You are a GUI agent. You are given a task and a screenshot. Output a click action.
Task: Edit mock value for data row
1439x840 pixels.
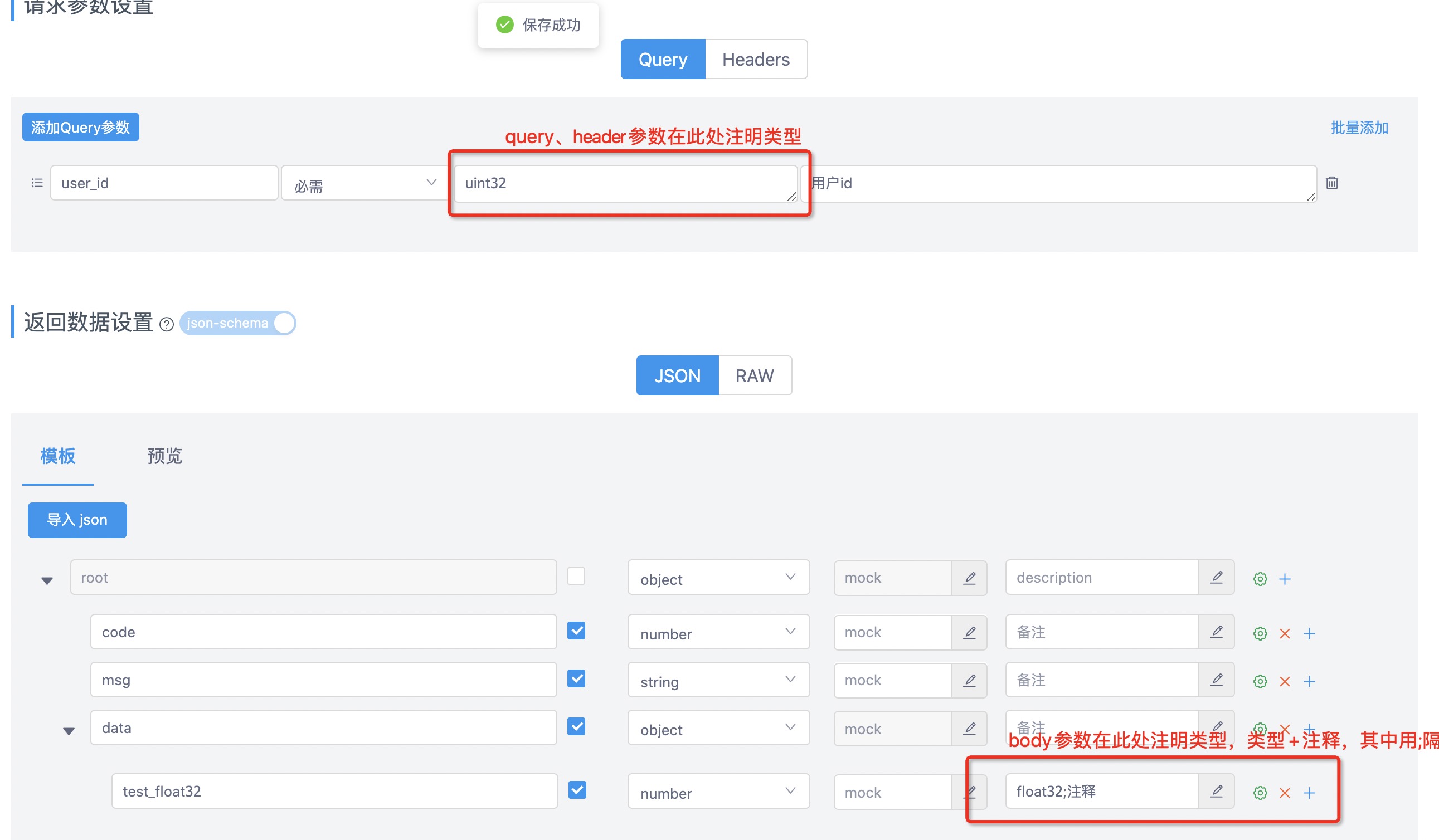(969, 729)
